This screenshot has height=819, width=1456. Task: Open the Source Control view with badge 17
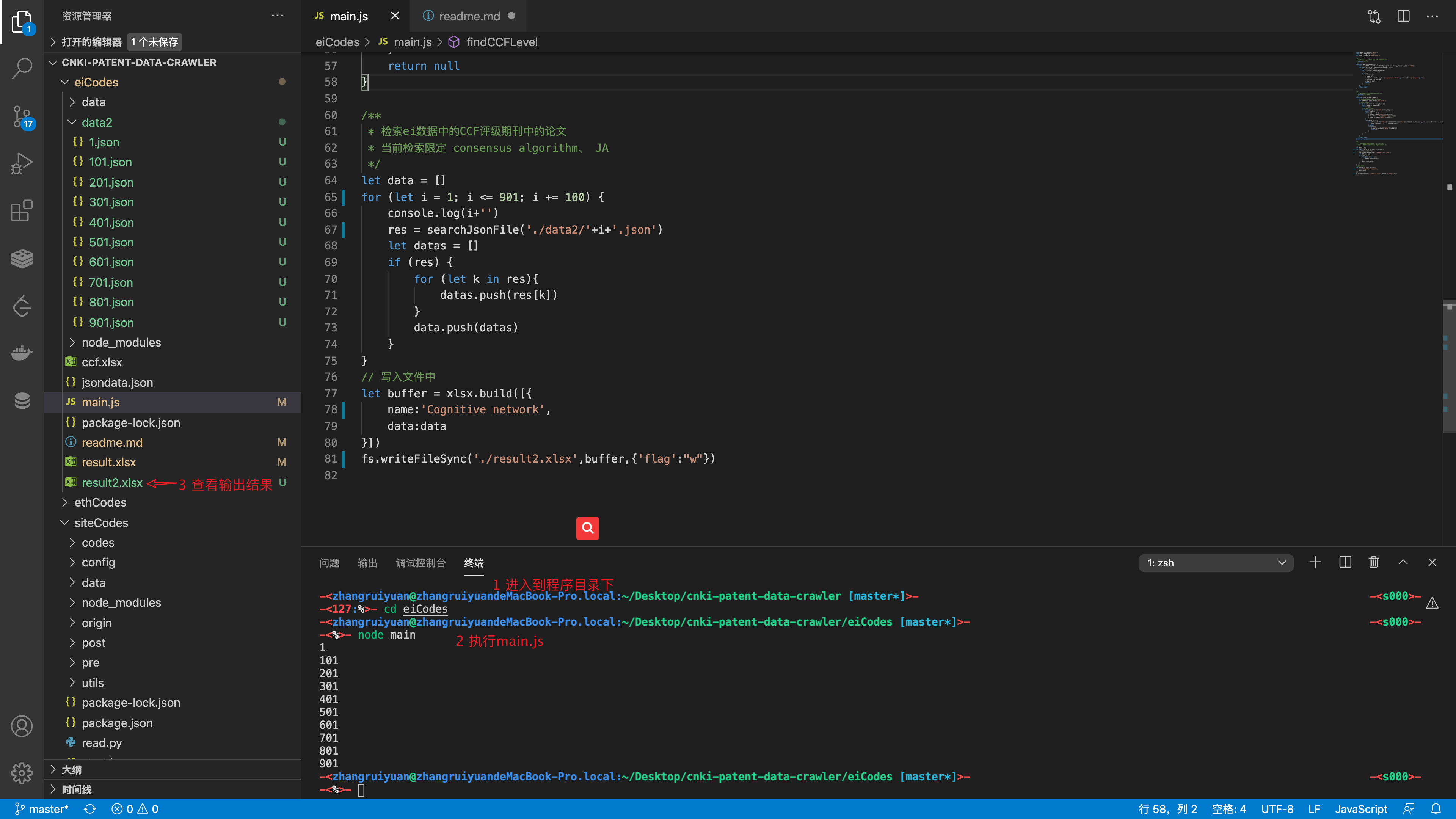click(22, 116)
